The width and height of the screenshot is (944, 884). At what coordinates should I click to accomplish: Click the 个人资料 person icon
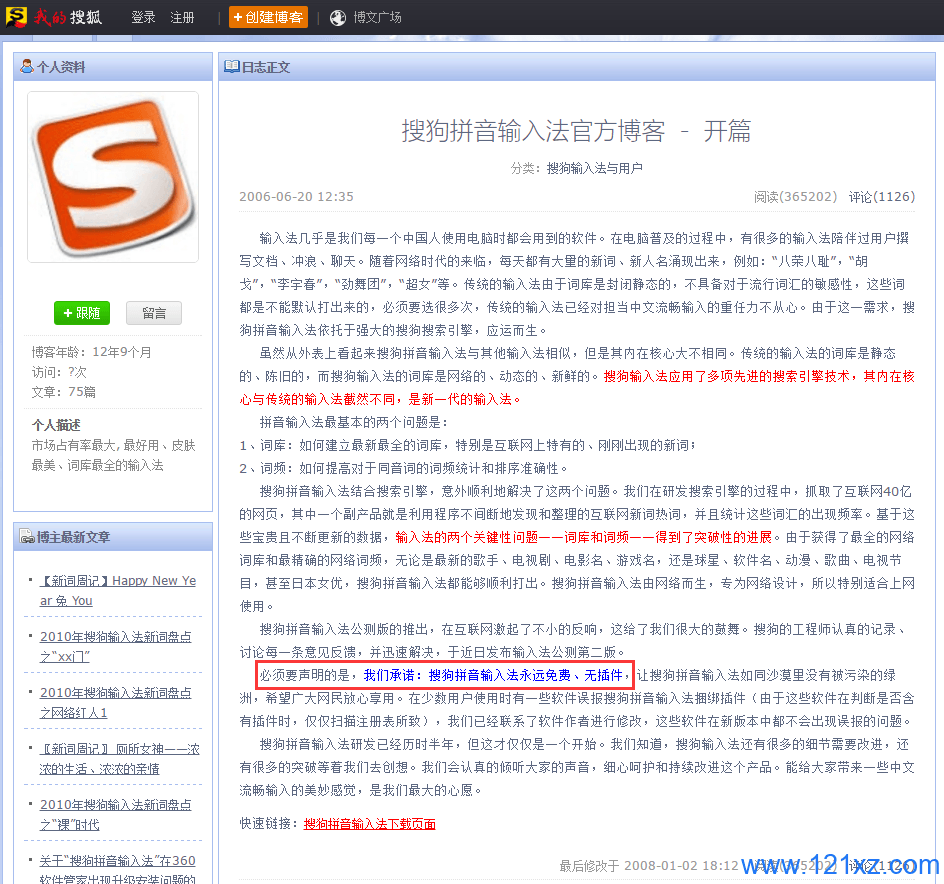click(26, 66)
